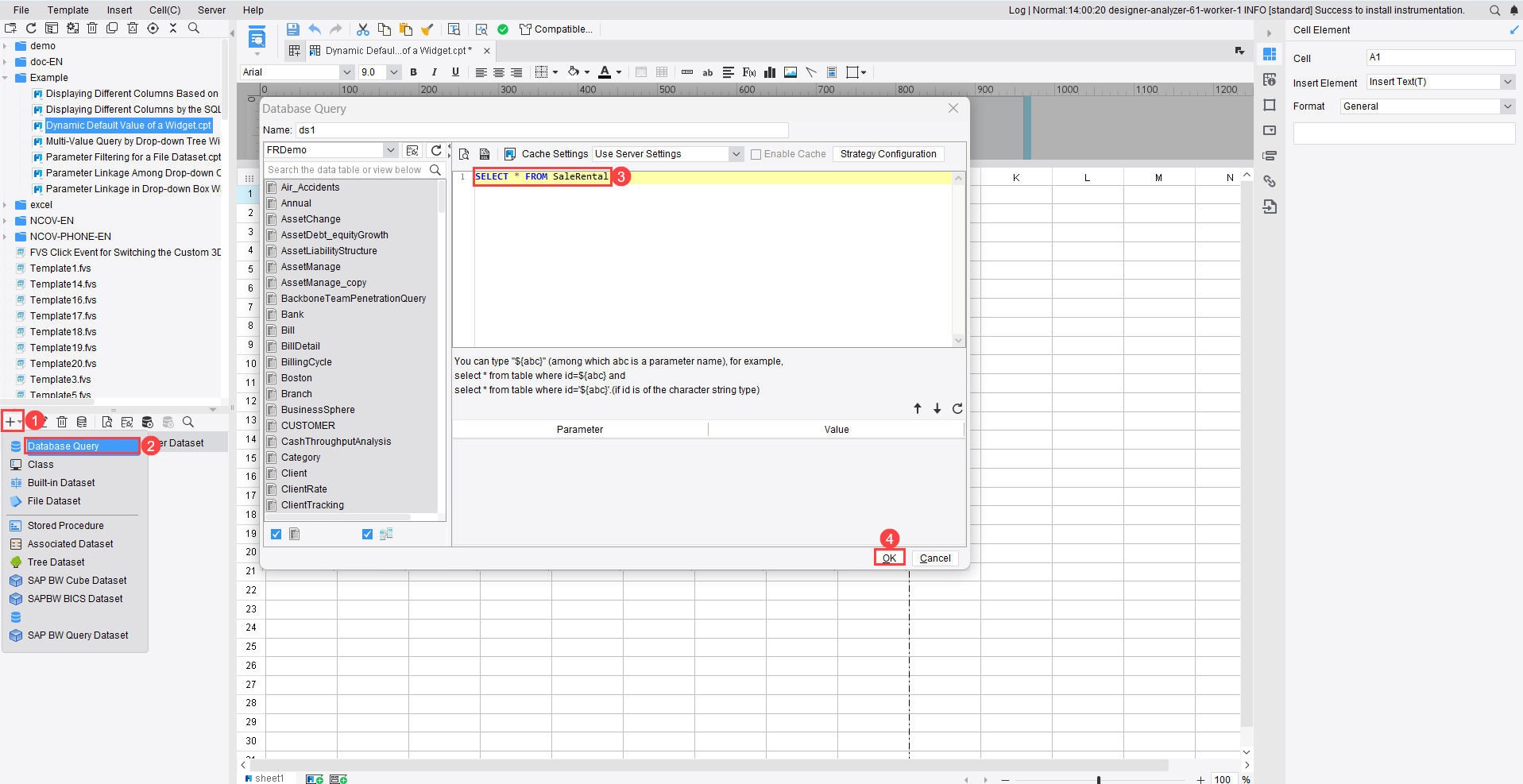
Task: Open the Use Server Settings cache dropdown
Action: [x=668, y=154]
